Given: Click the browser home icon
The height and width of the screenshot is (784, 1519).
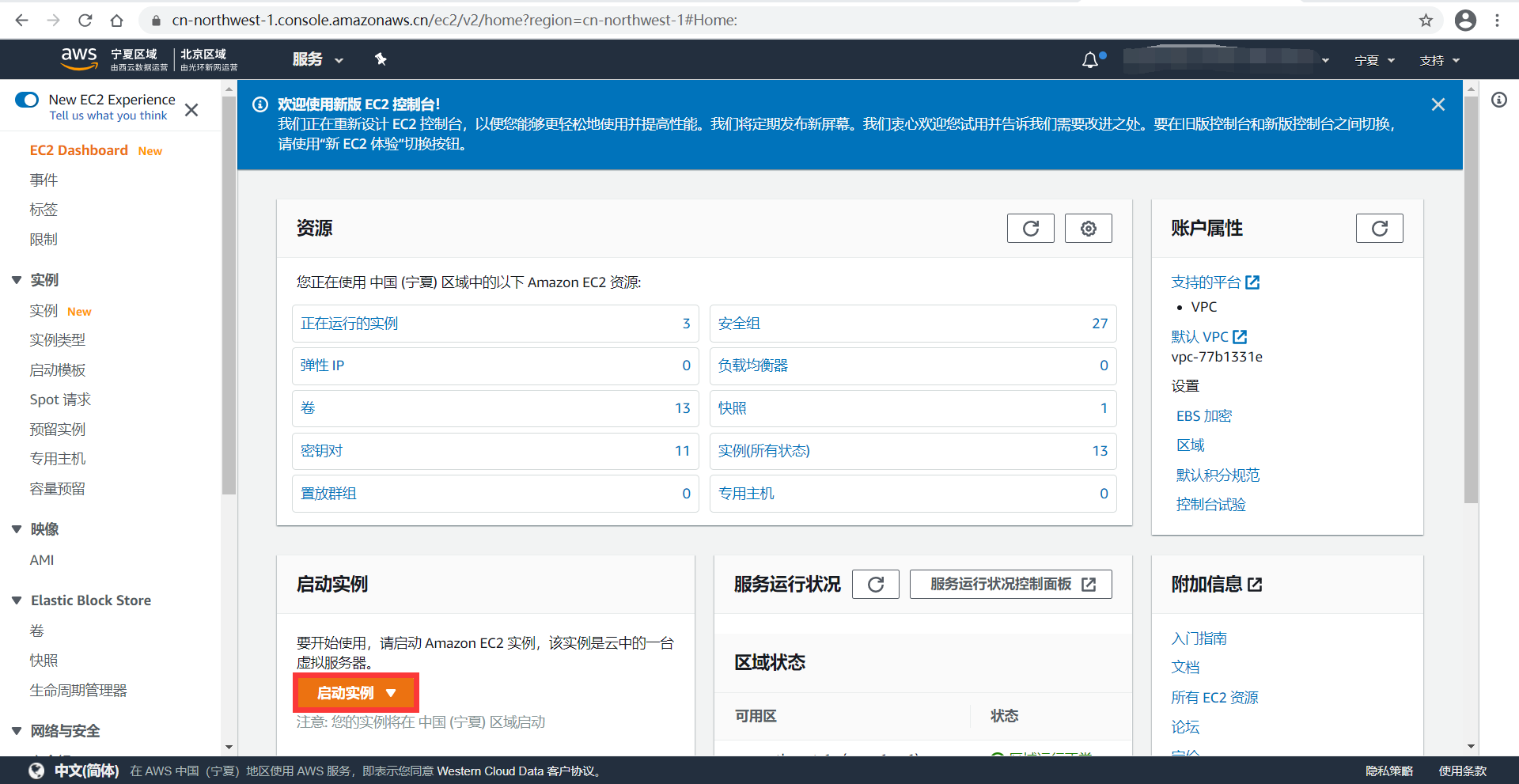Looking at the screenshot, I should pyautogui.click(x=117, y=21).
